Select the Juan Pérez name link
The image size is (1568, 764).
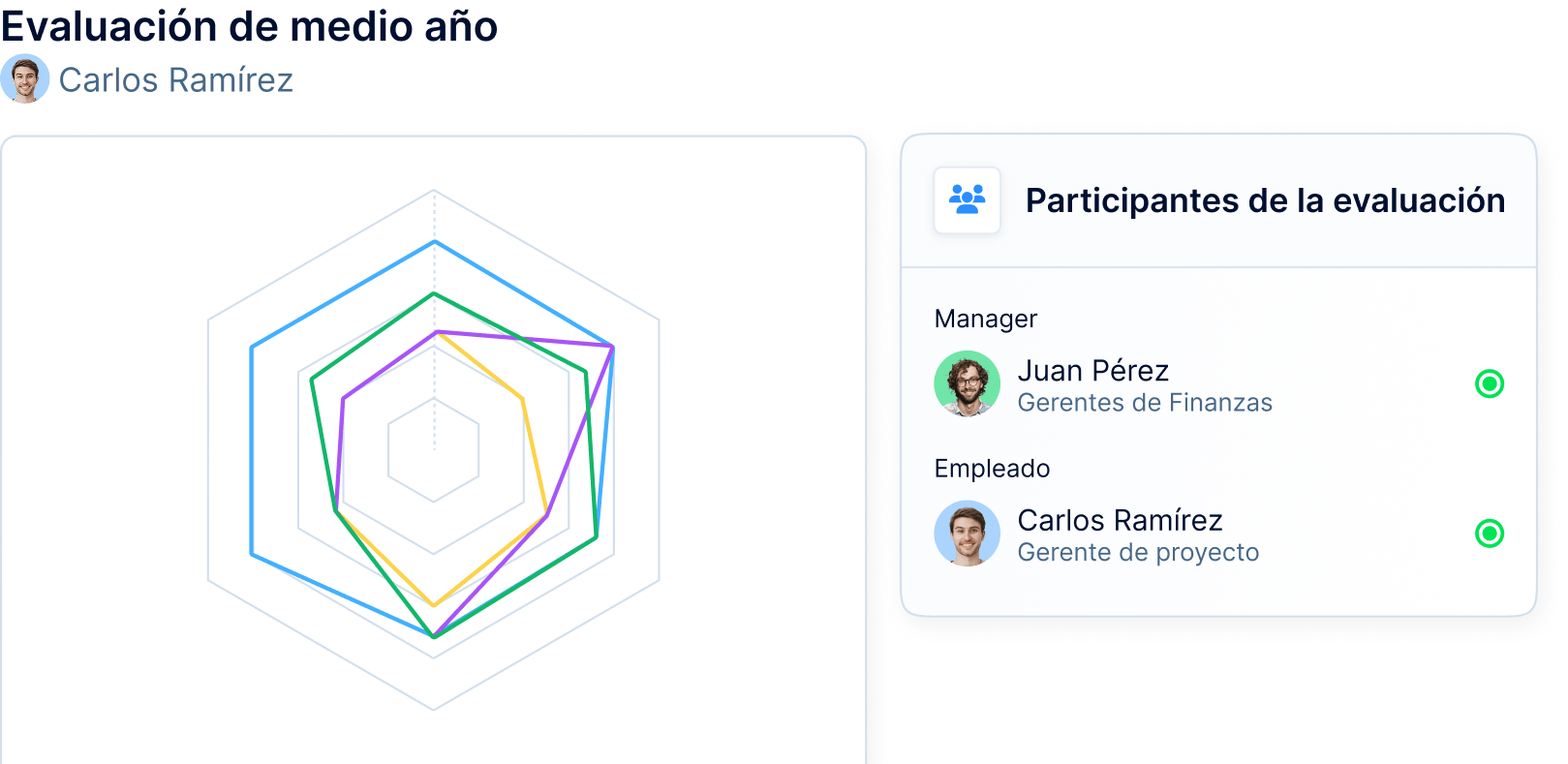pos(1092,371)
